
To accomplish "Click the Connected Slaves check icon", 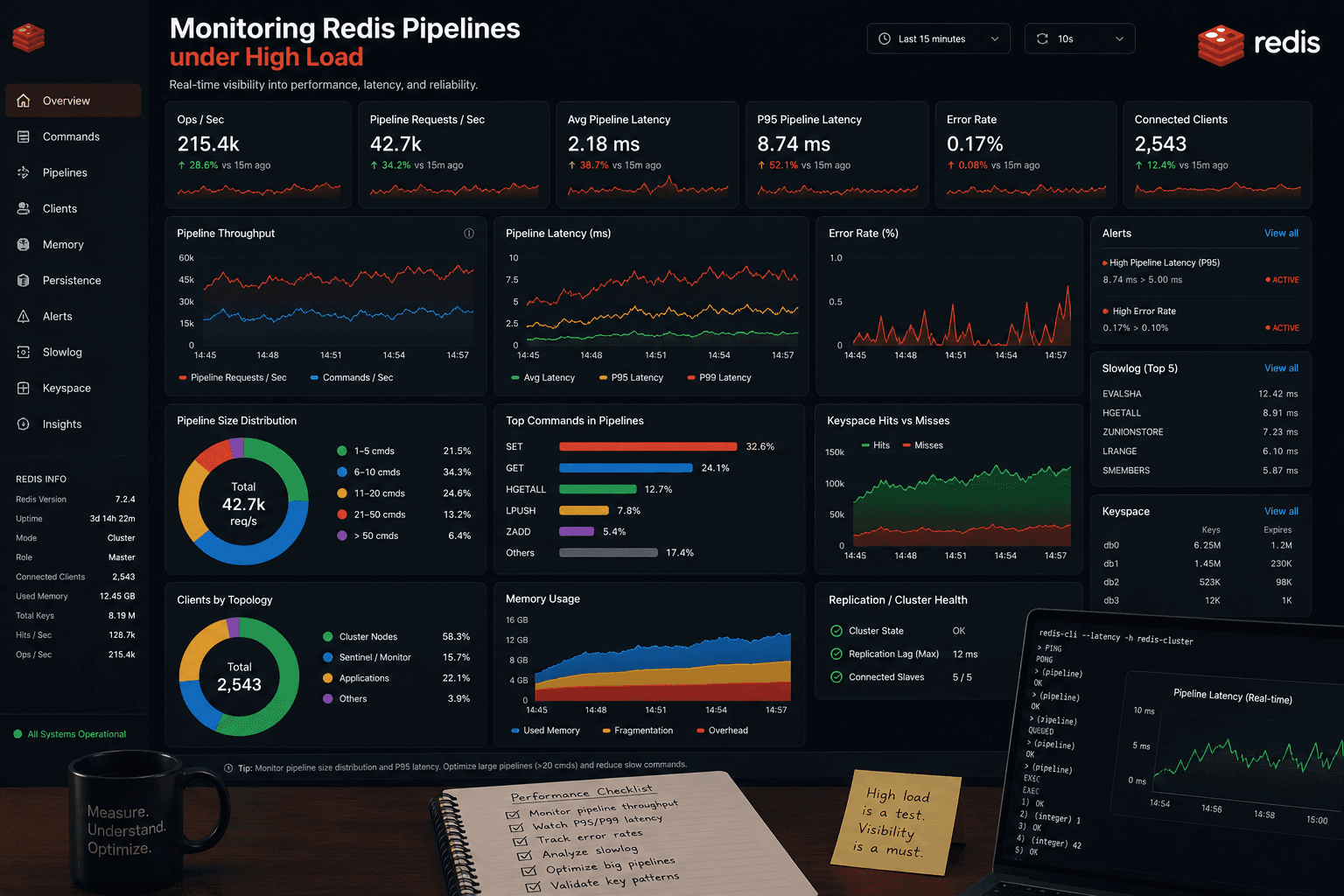I will tap(836, 676).
